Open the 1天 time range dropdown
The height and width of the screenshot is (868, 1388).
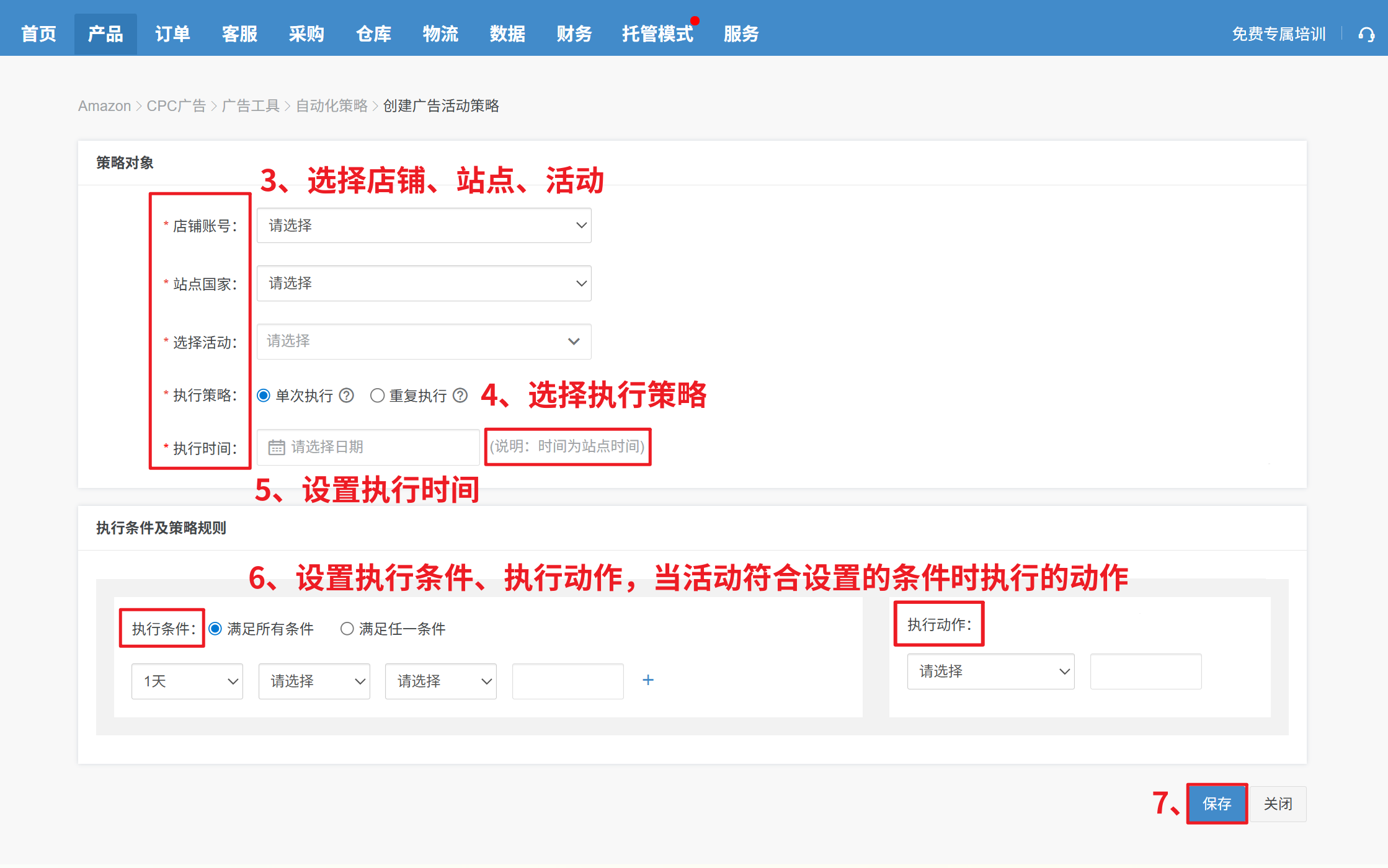point(187,681)
